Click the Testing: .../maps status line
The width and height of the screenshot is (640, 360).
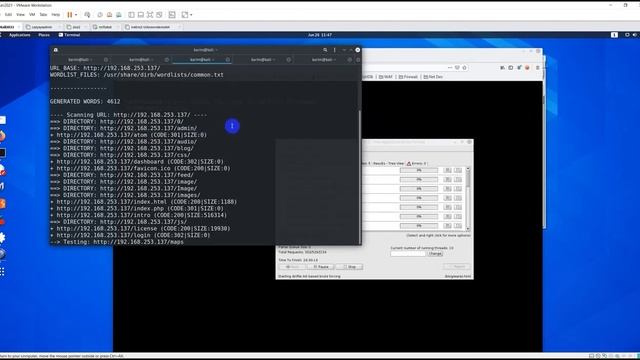pos(117,242)
